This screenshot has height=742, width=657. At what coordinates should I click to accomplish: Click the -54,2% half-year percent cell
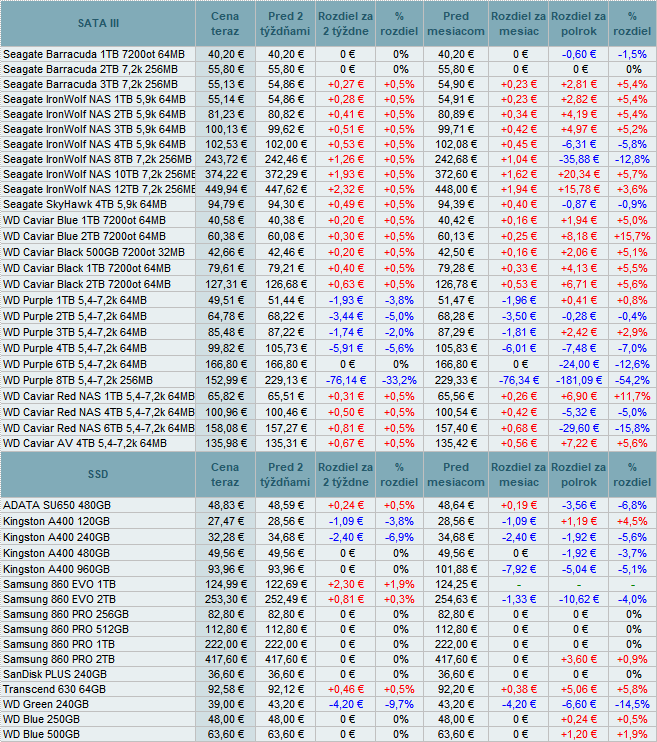(x=632, y=380)
